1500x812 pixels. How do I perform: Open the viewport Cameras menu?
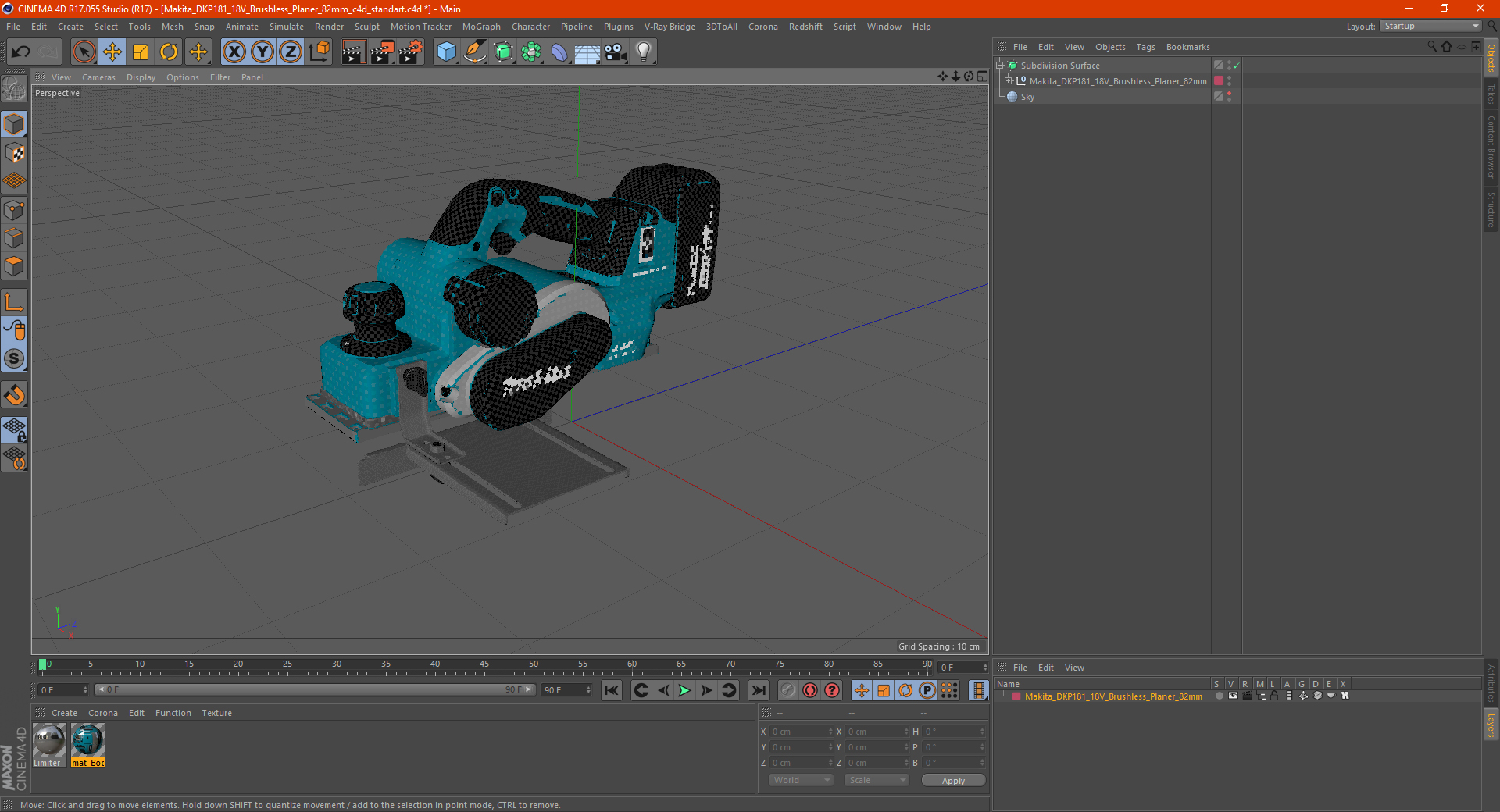tap(98, 77)
